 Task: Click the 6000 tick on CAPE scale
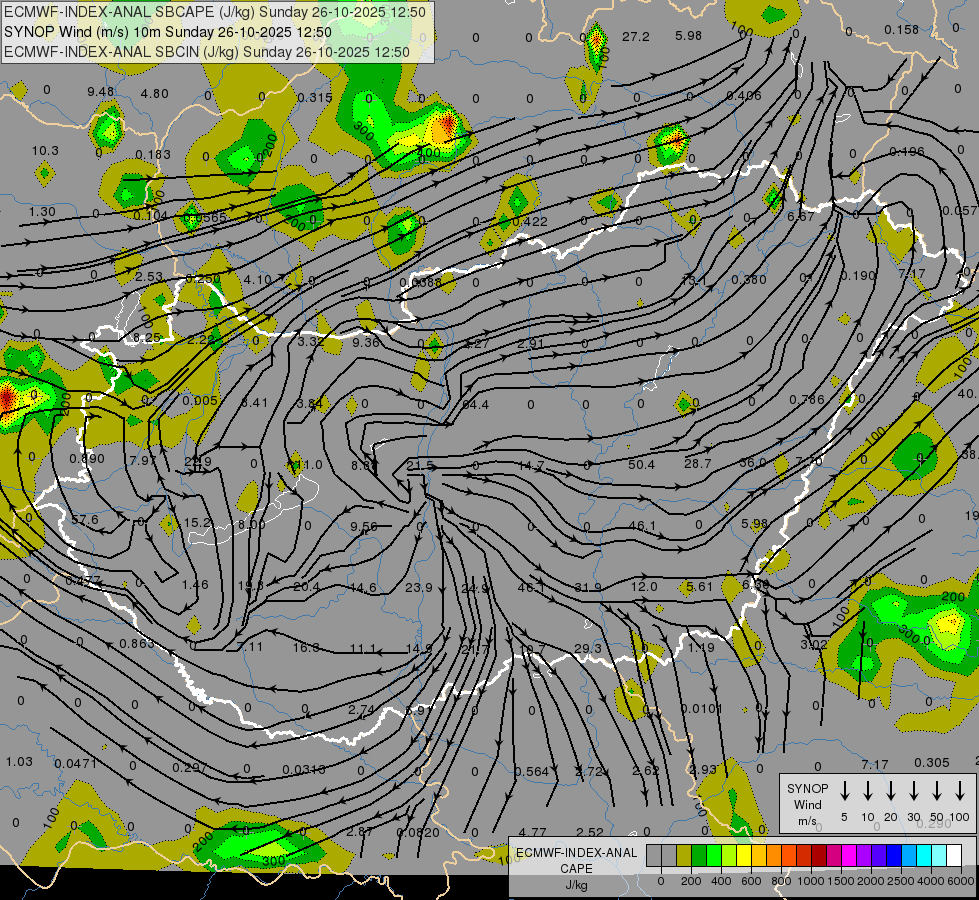961,881
